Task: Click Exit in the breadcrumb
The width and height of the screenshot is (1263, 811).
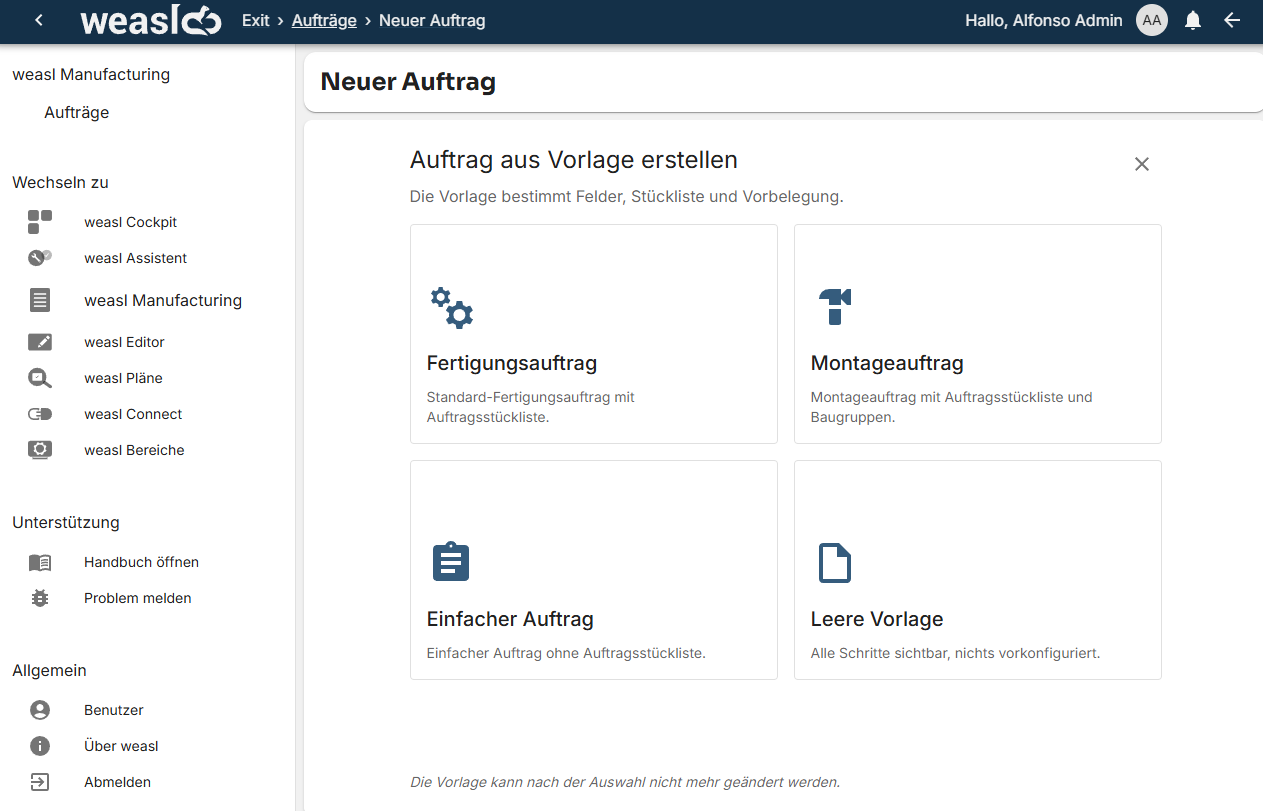Action: coord(256,20)
